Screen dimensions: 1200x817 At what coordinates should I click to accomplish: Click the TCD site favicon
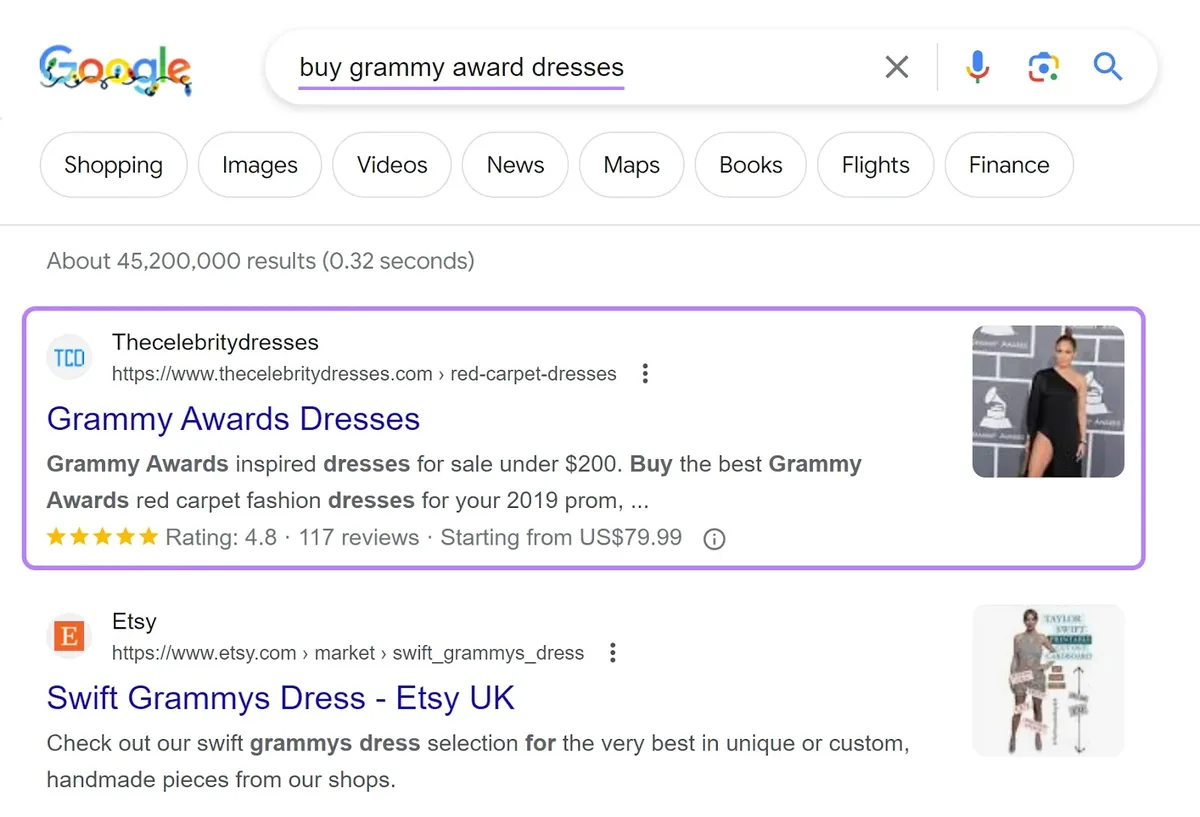(x=69, y=358)
